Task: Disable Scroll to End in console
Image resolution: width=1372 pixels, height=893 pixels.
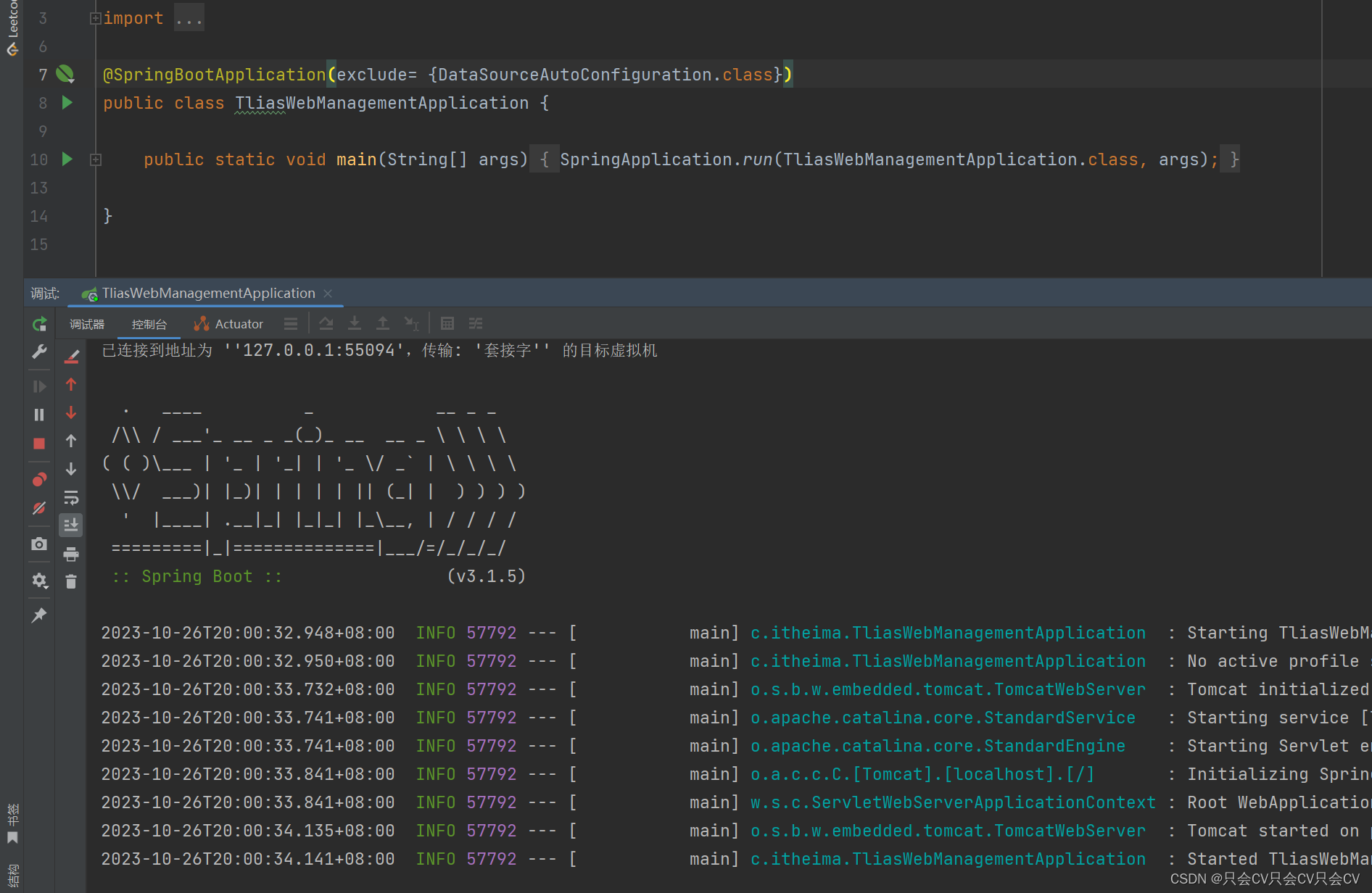Action: (x=70, y=525)
